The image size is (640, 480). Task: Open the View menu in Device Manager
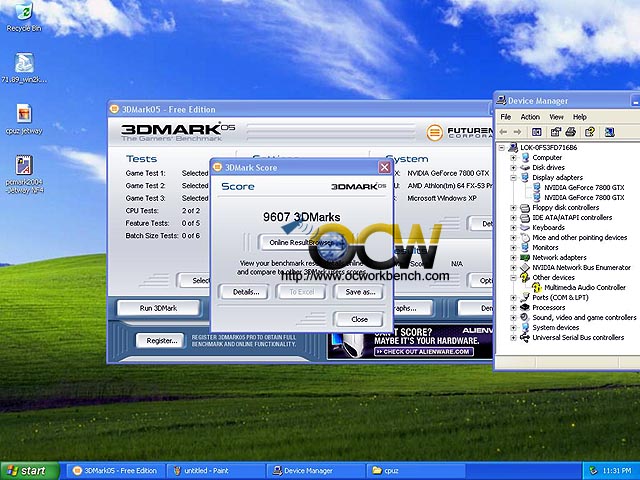556,117
